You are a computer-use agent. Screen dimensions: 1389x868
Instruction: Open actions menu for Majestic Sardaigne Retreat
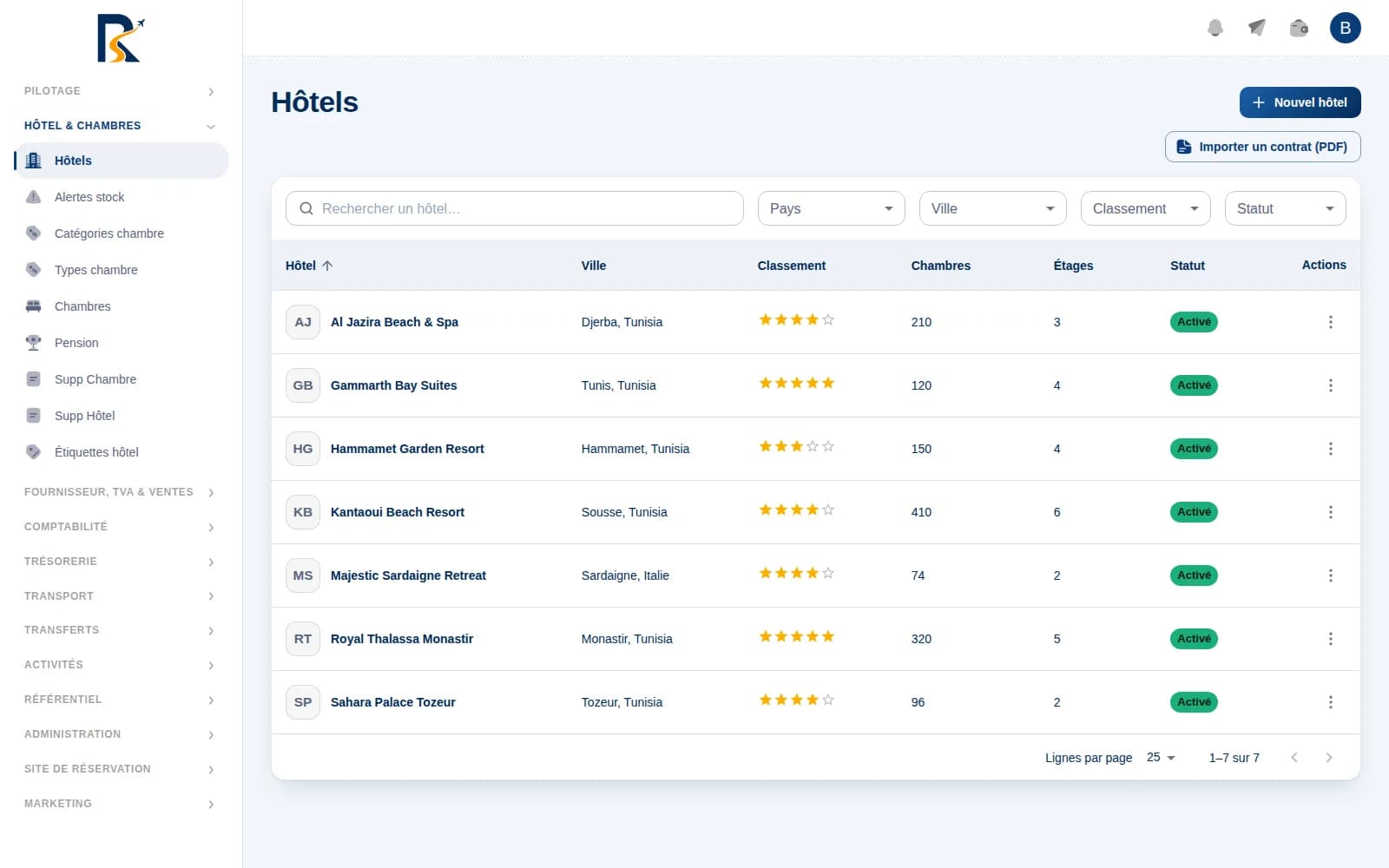pyautogui.click(x=1330, y=575)
